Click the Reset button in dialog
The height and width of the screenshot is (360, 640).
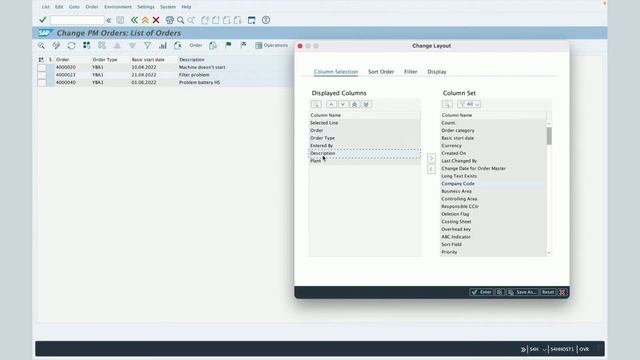point(548,292)
